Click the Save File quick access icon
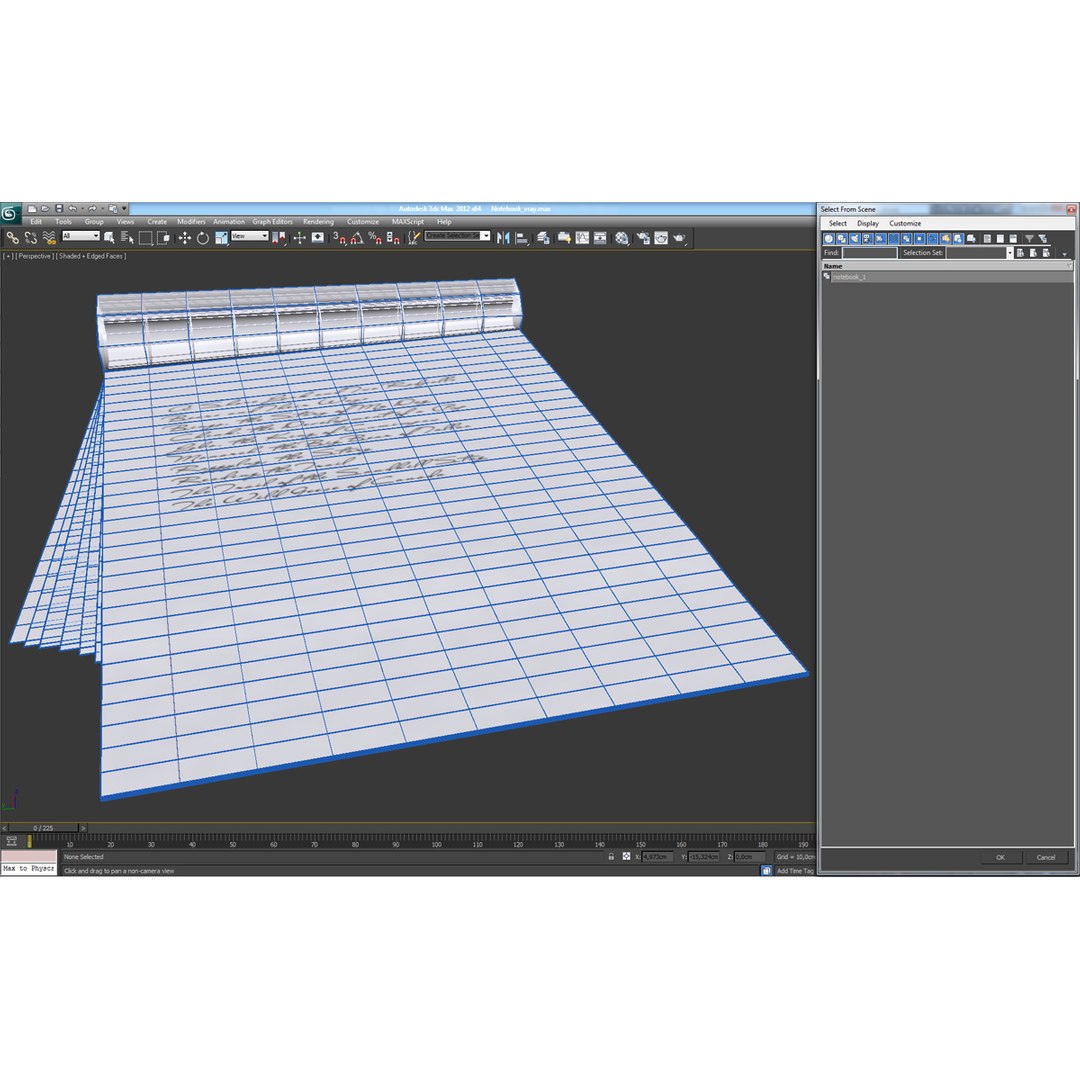This screenshot has height=1080, width=1080. [59, 208]
